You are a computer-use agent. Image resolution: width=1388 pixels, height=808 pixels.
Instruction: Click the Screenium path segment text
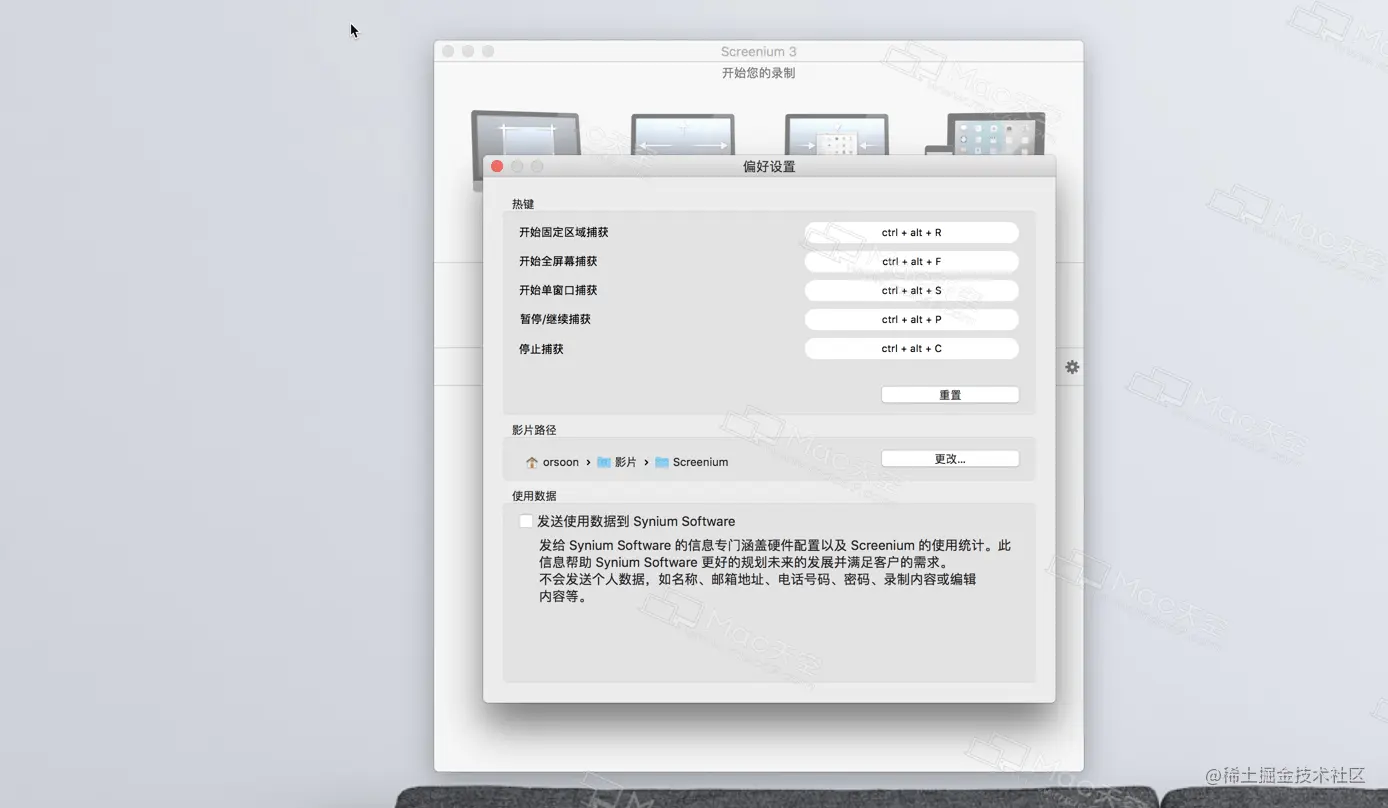(700, 462)
